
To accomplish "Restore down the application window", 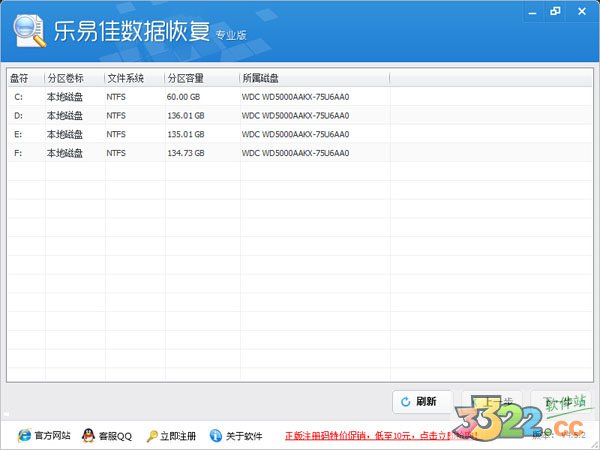I will (x=555, y=11).
